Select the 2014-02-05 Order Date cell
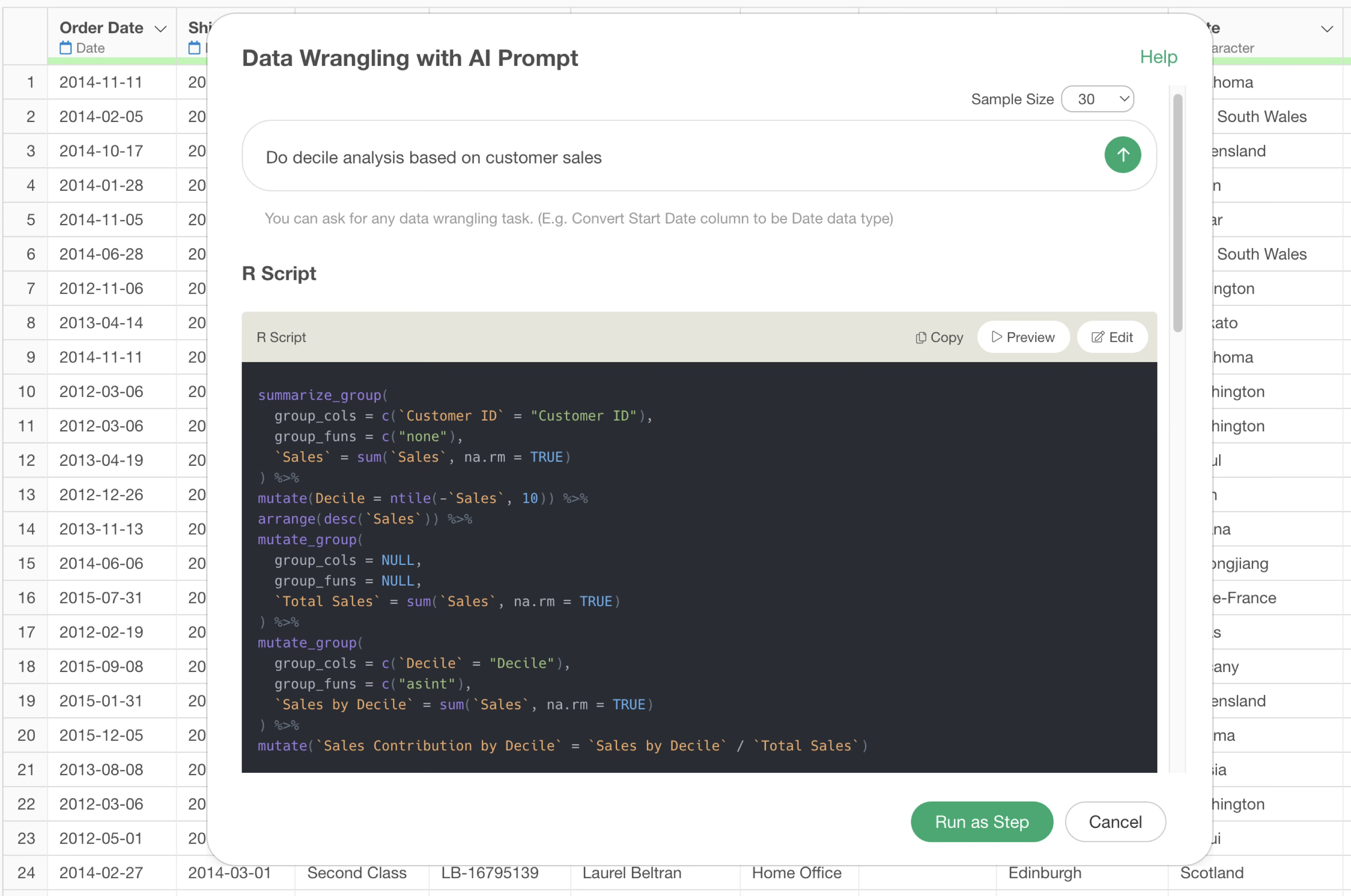The height and width of the screenshot is (896, 1351). (101, 117)
